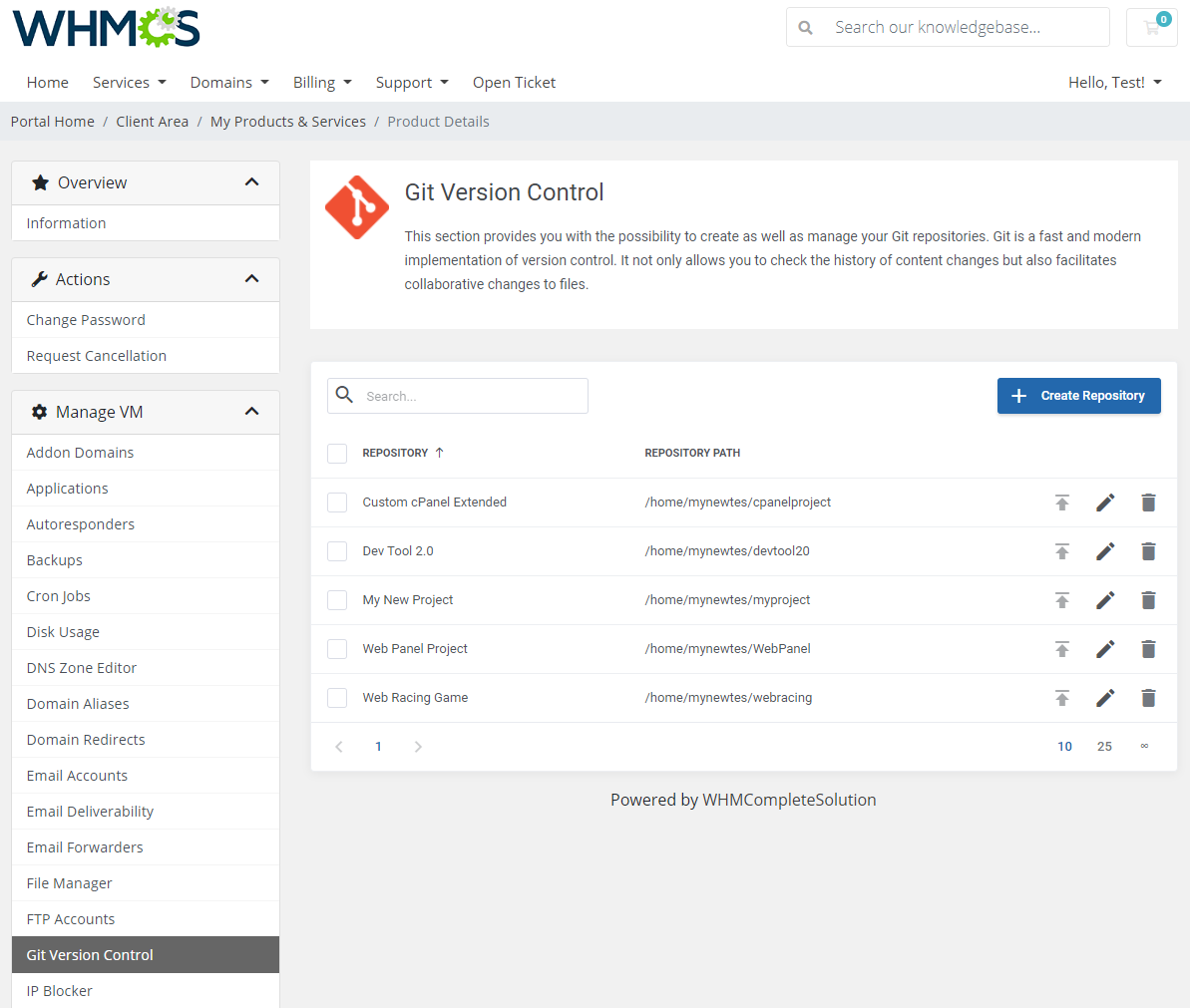Click the WHMCS logo
1190x1008 pixels.
point(106,28)
